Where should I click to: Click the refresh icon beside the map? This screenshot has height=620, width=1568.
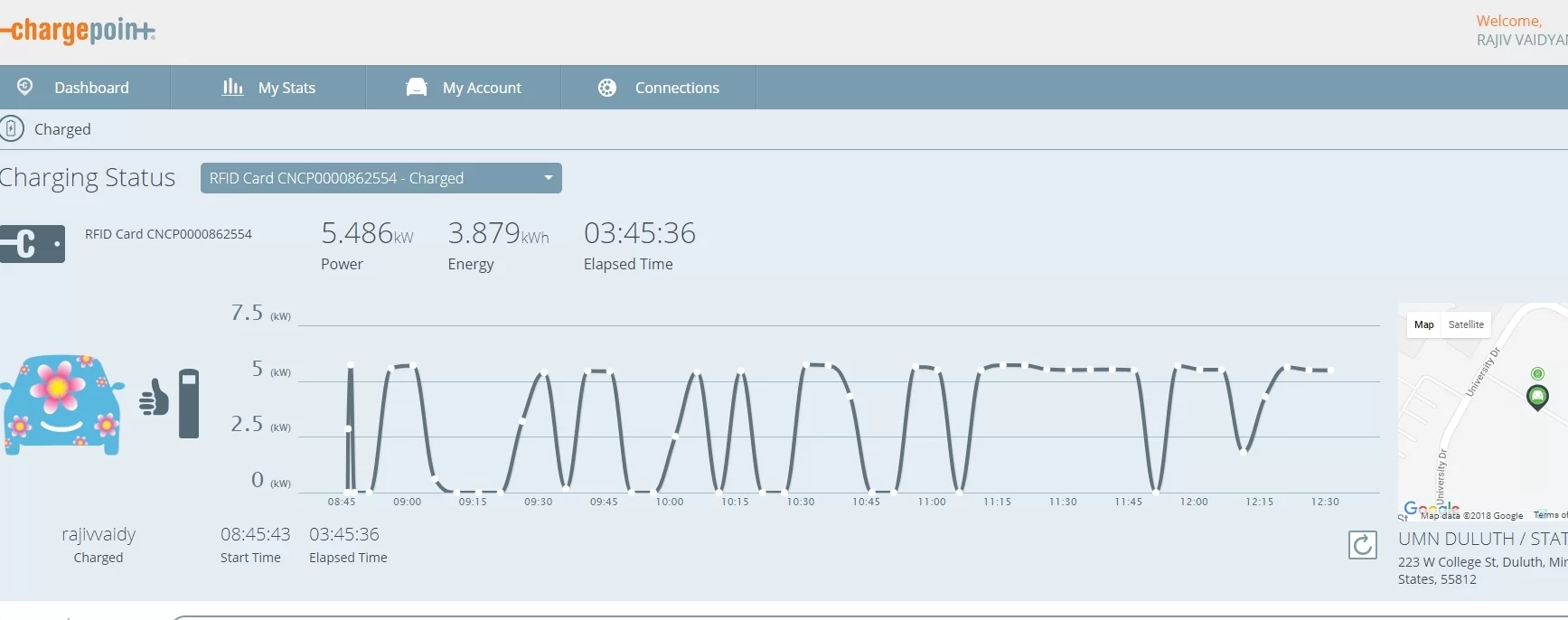[1362, 545]
